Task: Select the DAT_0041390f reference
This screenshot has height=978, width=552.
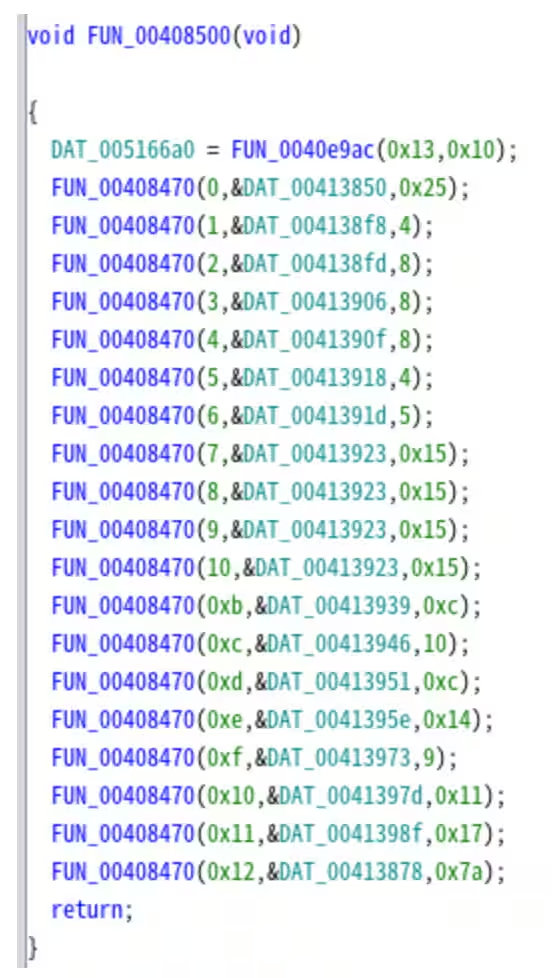Action: (315, 341)
